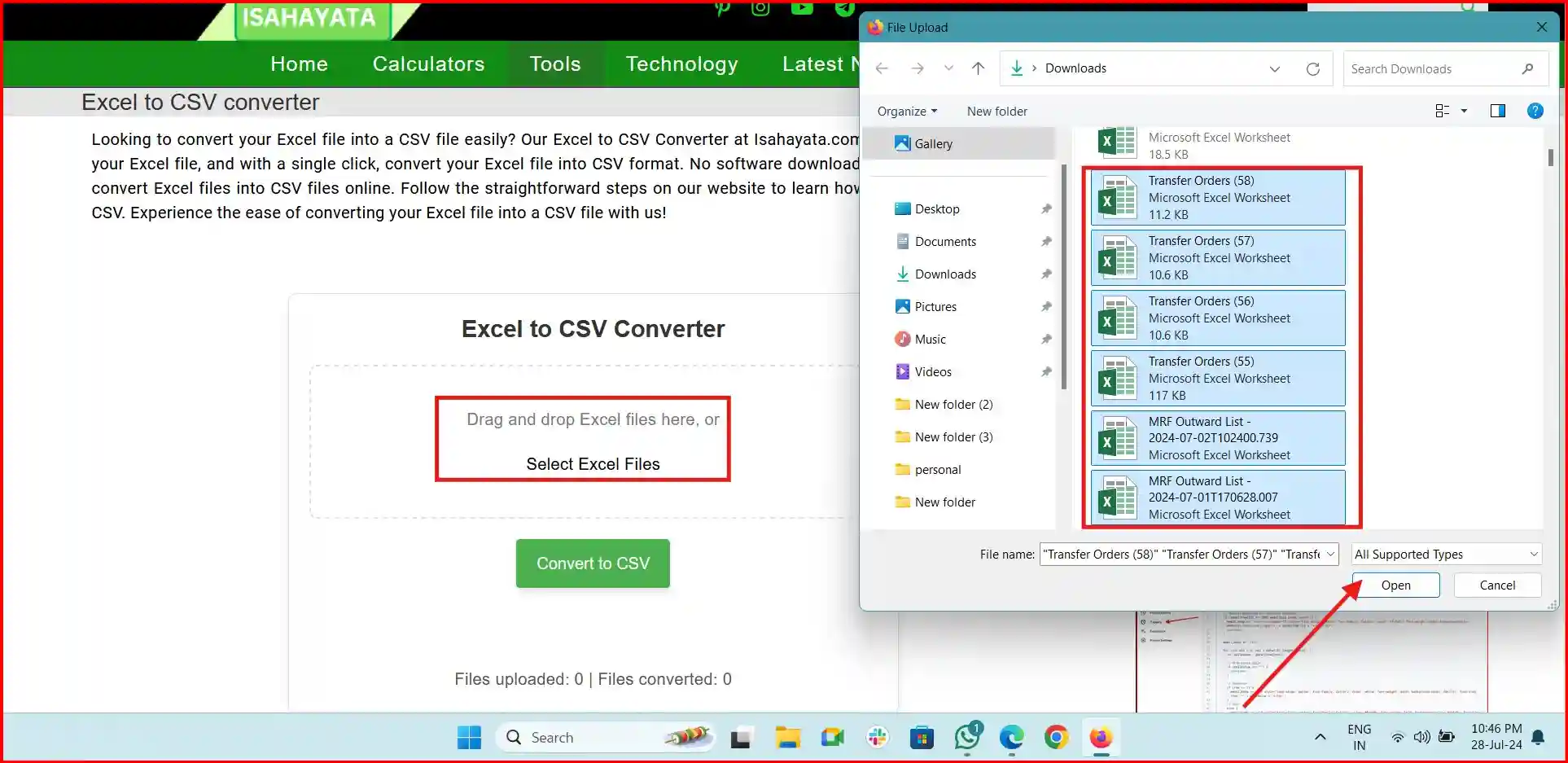The image size is (1568, 763).
Task: Unpin Desktop from Quick Access
Action: [1046, 208]
